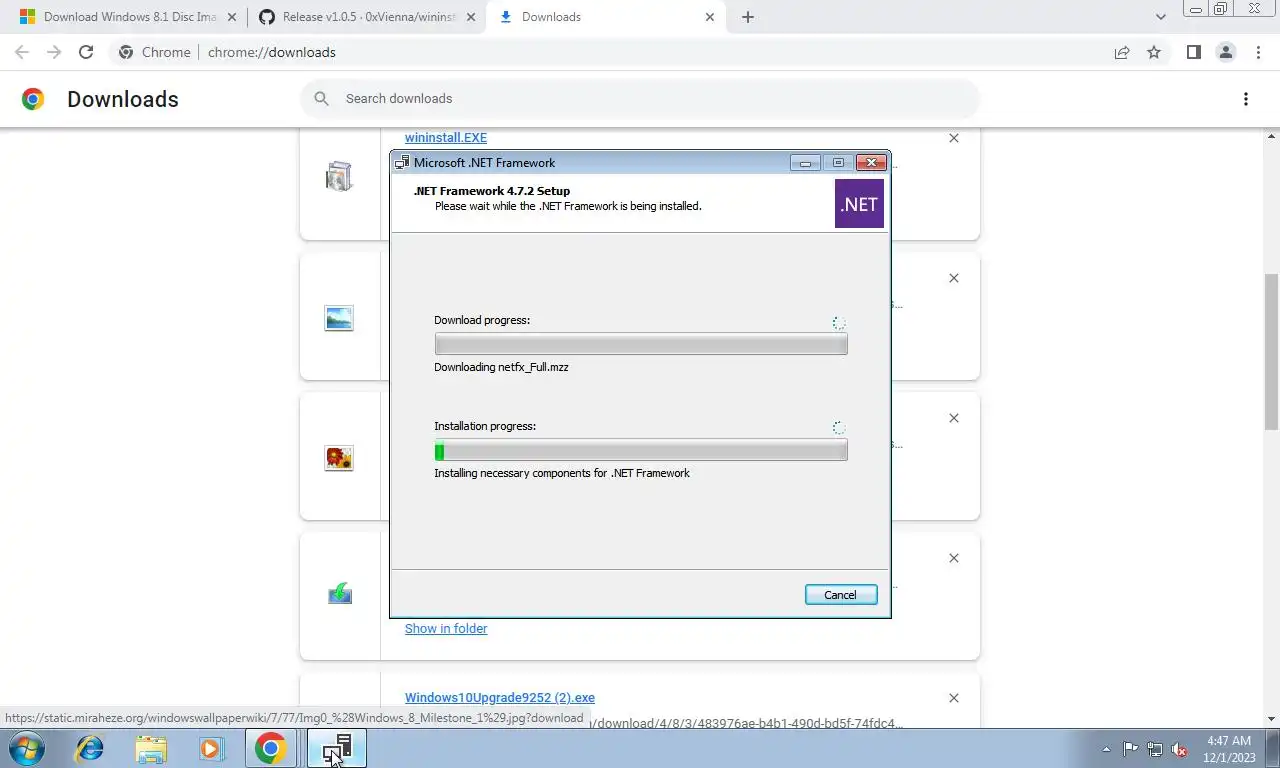Click the Installation progress bar

click(x=641, y=451)
